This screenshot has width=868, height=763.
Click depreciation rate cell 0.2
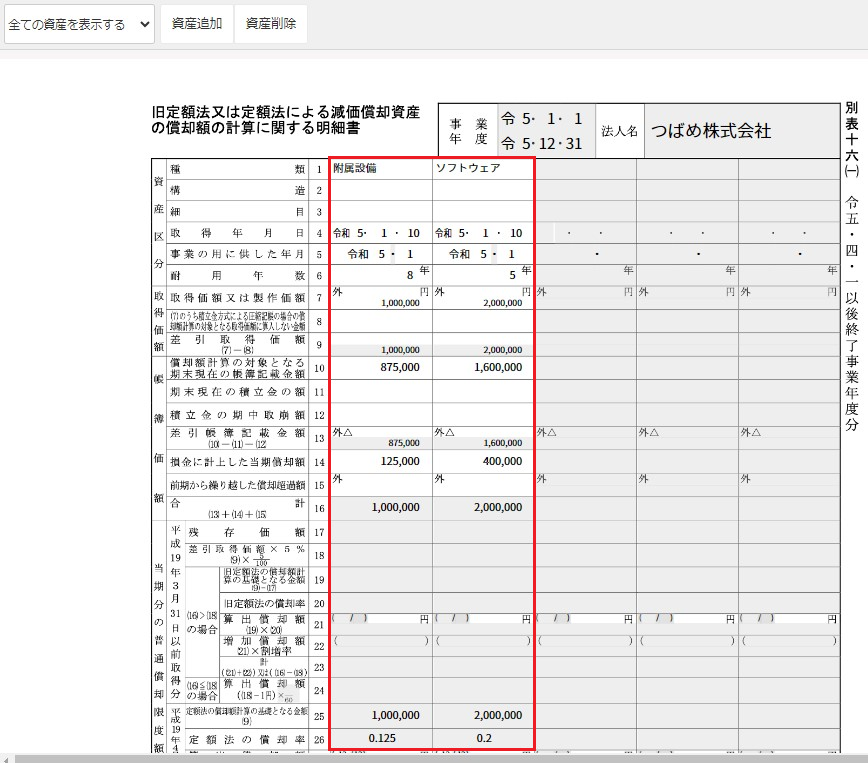(x=483, y=739)
